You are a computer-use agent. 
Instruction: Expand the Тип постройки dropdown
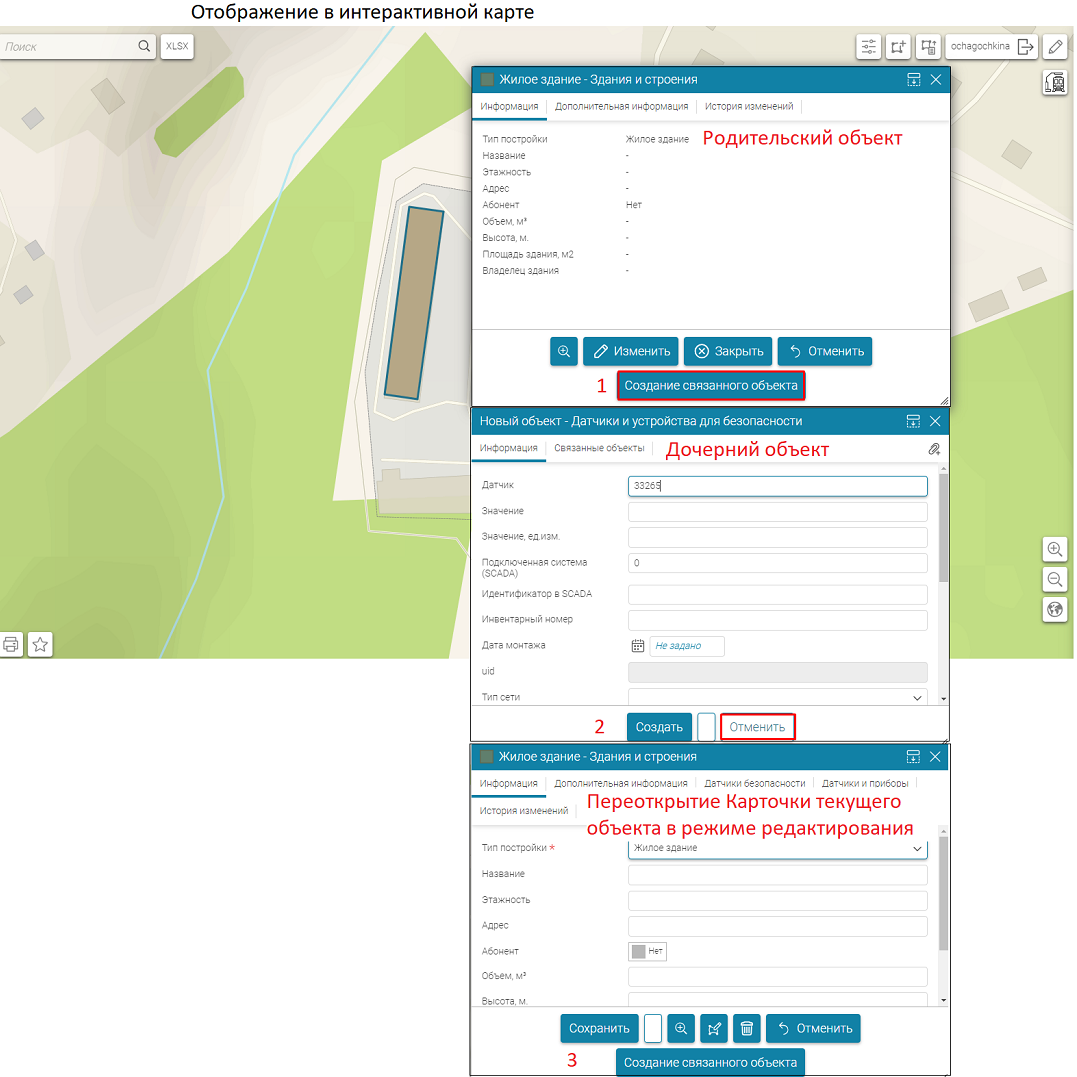[x=777, y=848]
